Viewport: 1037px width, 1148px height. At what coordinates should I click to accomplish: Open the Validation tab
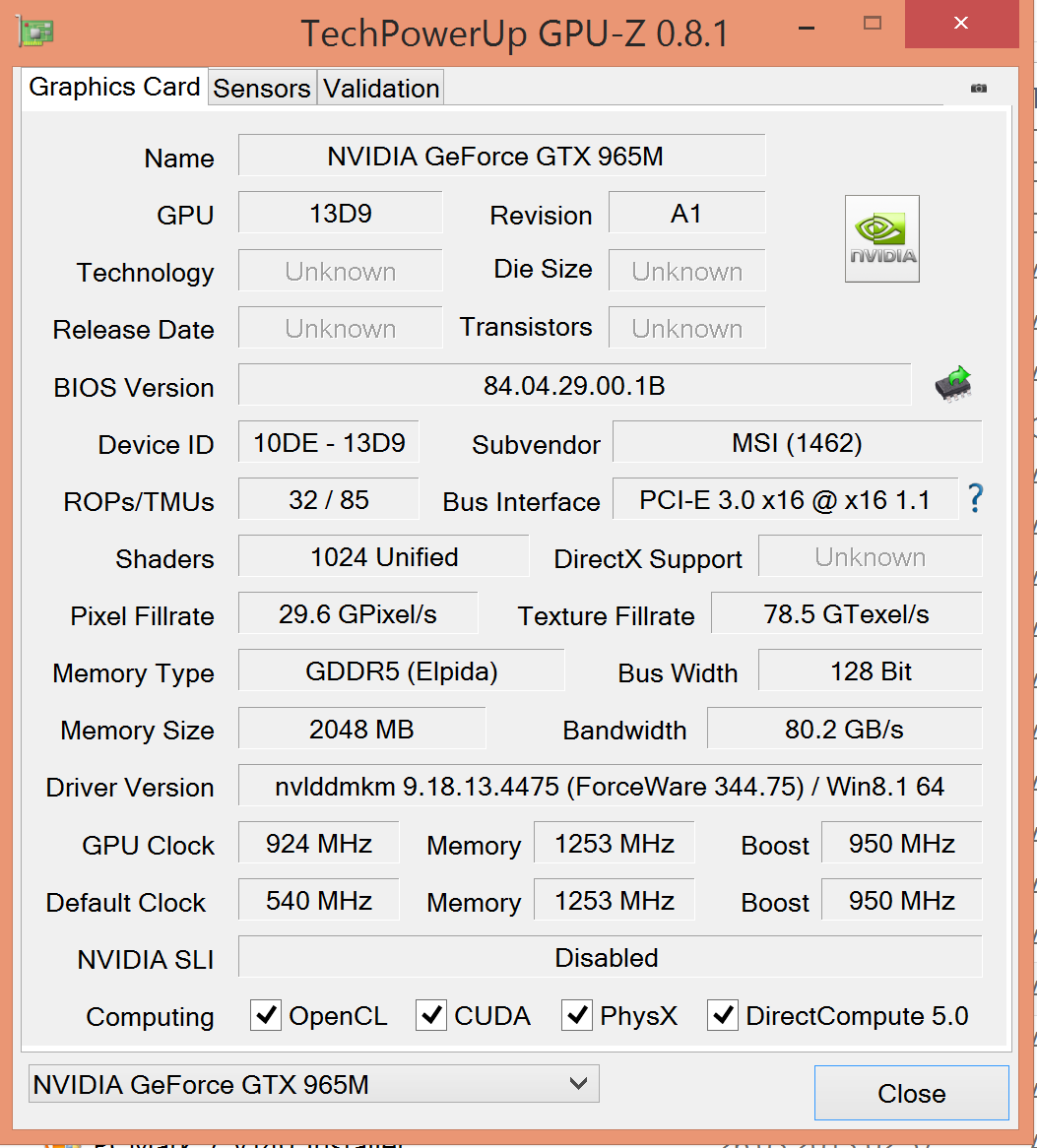381,89
